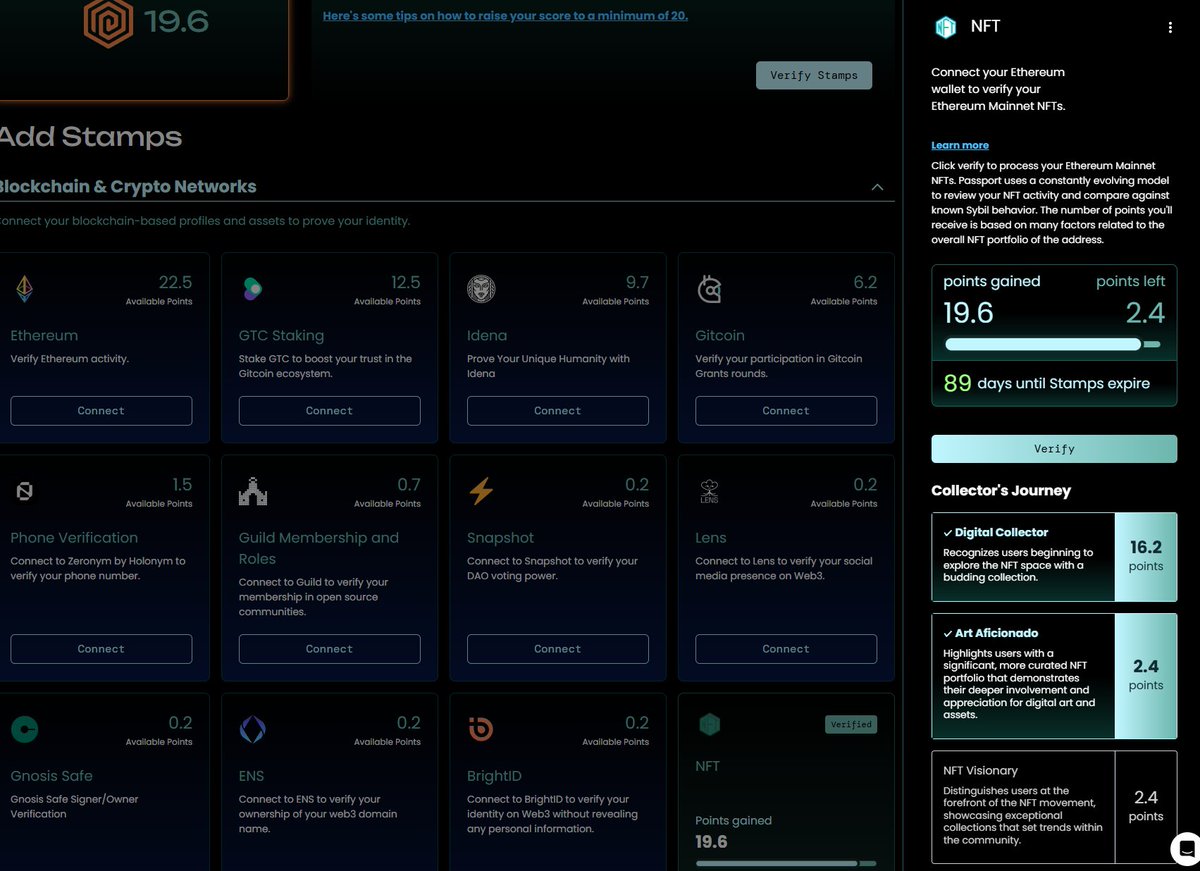Click the Snapshot lightning bolt icon
Screen dimensions: 1200x871
click(x=481, y=491)
